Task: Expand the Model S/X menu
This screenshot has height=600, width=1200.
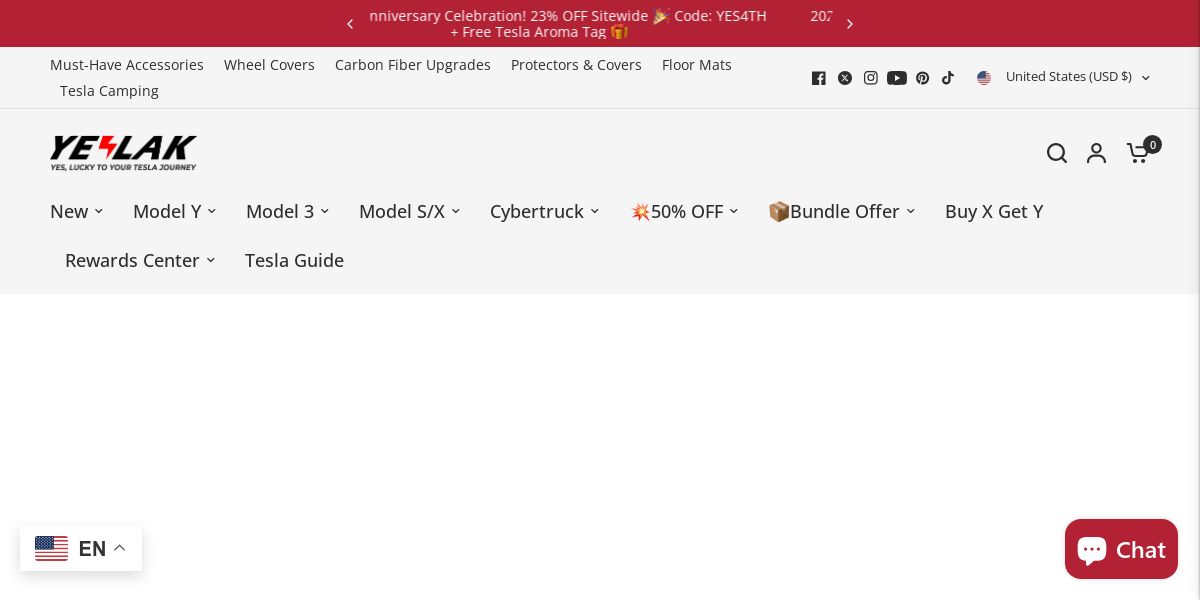Action: pos(410,211)
